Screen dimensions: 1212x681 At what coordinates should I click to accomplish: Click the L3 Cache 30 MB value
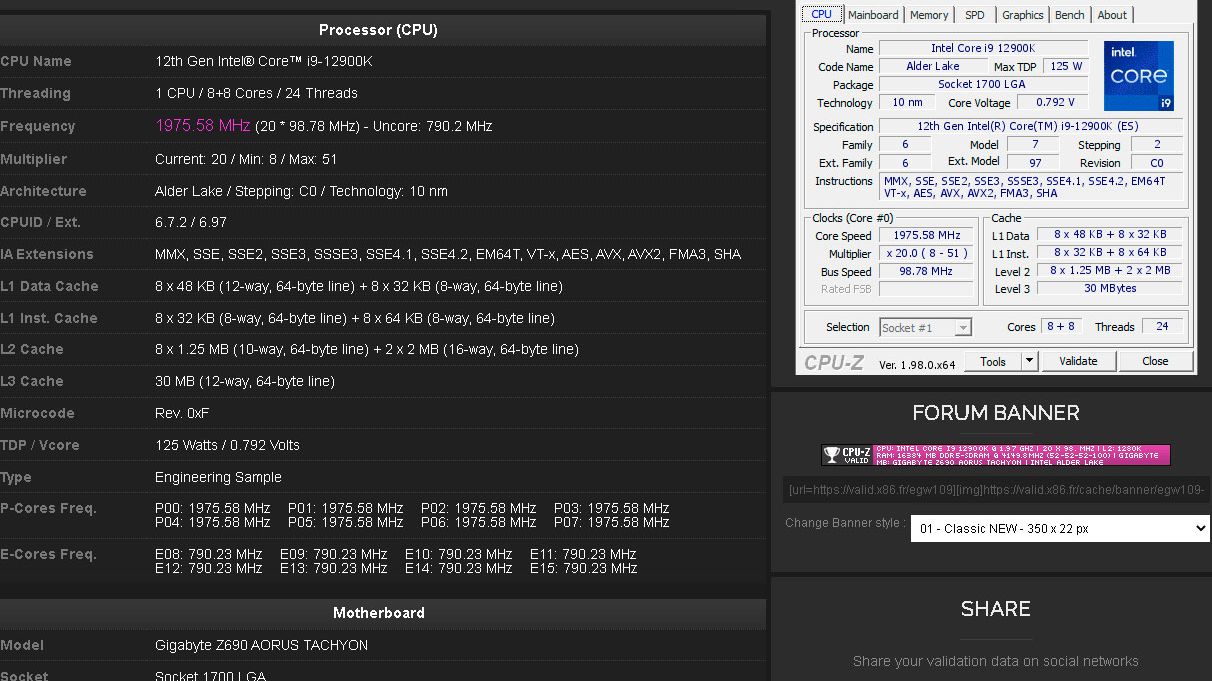pyautogui.click(x=245, y=381)
